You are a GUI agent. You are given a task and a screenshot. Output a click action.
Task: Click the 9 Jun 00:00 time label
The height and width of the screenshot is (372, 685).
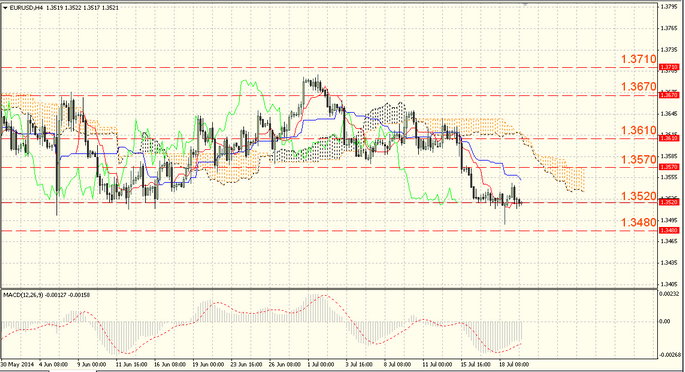[92, 364]
